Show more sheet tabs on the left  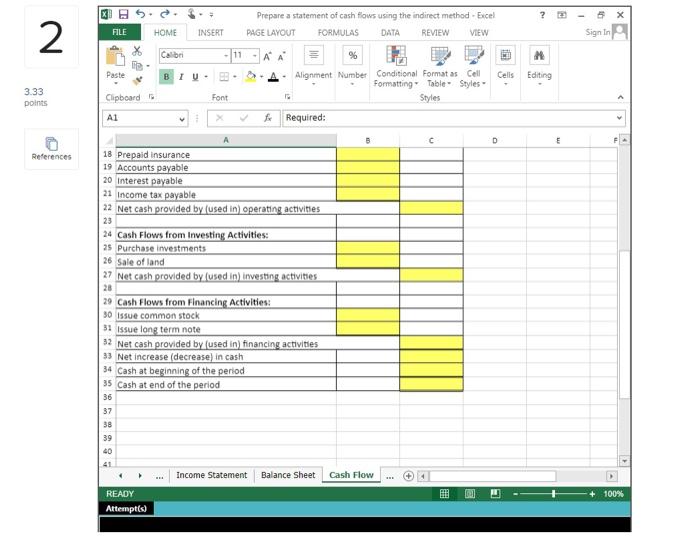(x=159, y=476)
